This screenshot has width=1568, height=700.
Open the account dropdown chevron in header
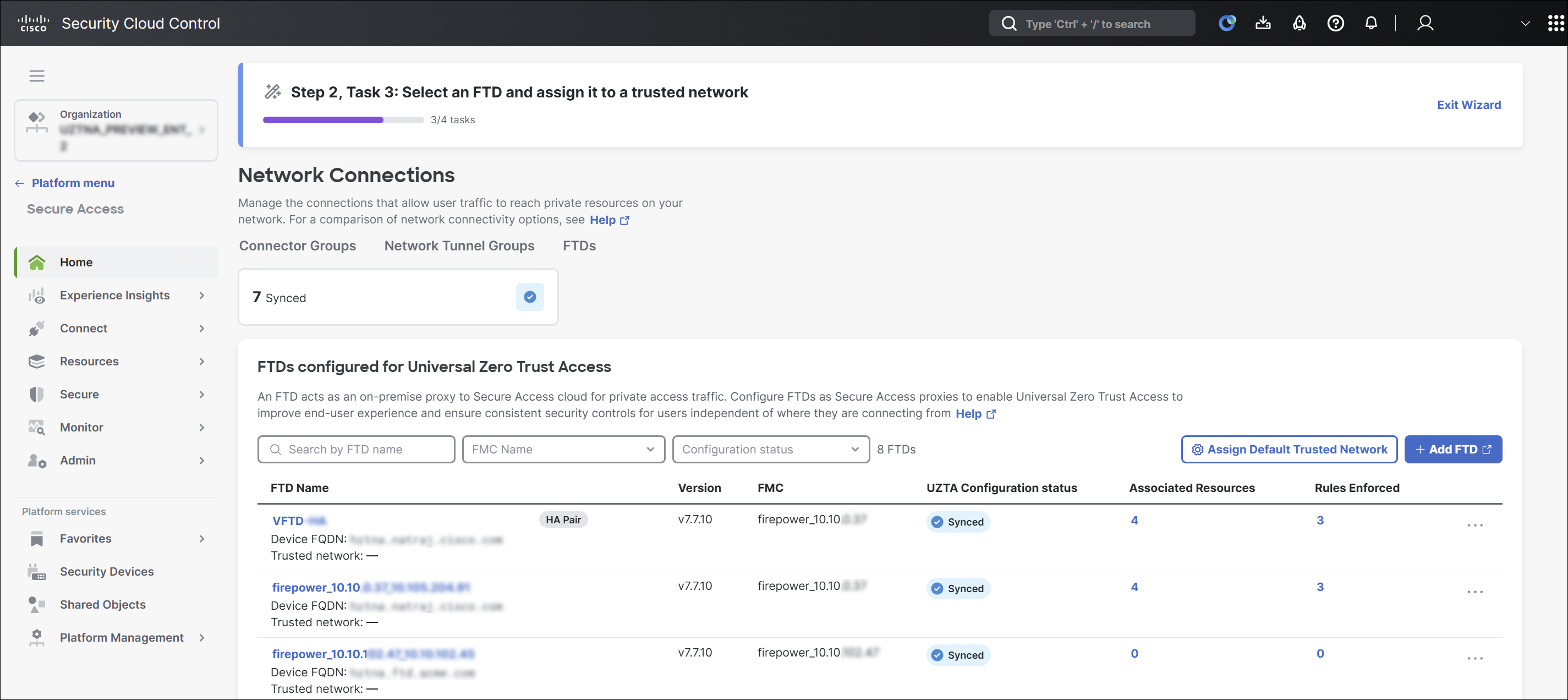tap(1525, 24)
